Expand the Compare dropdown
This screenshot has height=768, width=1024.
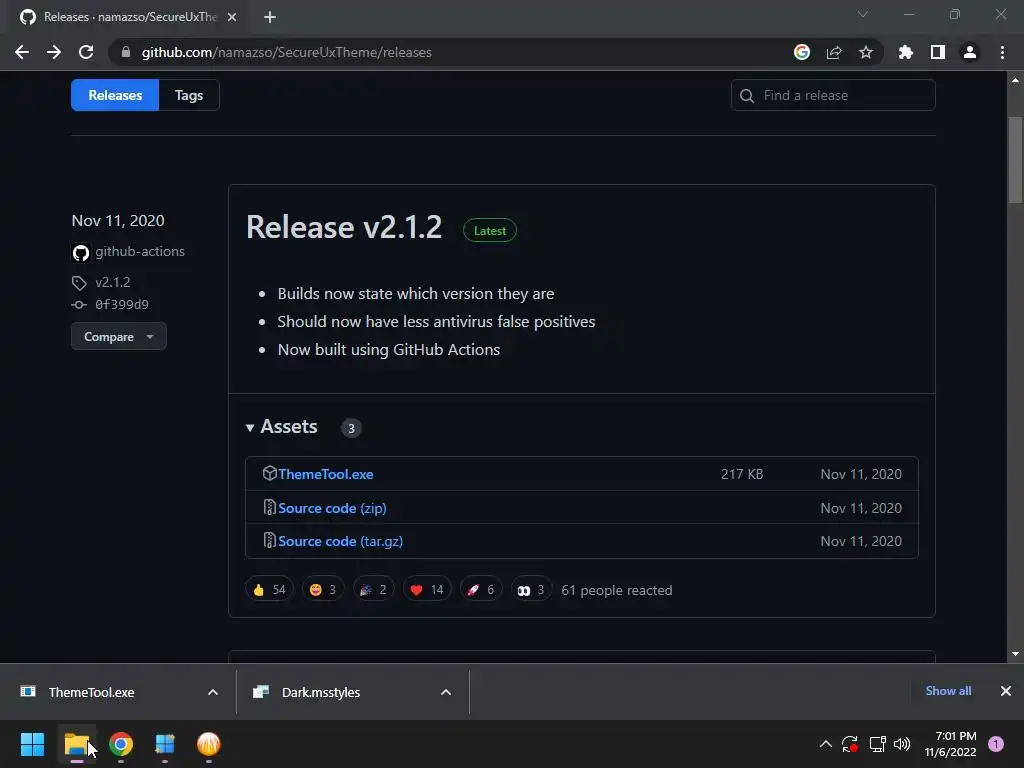coord(119,337)
